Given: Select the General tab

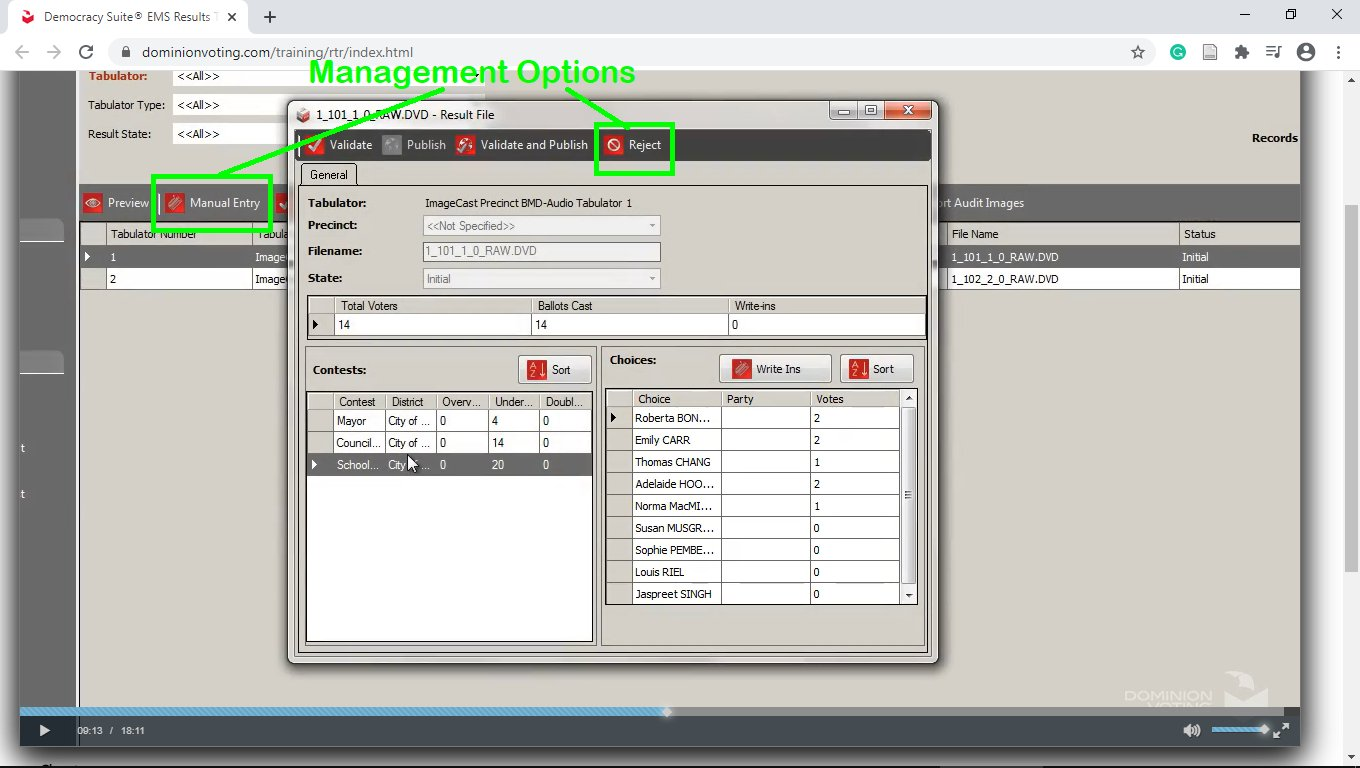Looking at the screenshot, I should pos(329,175).
